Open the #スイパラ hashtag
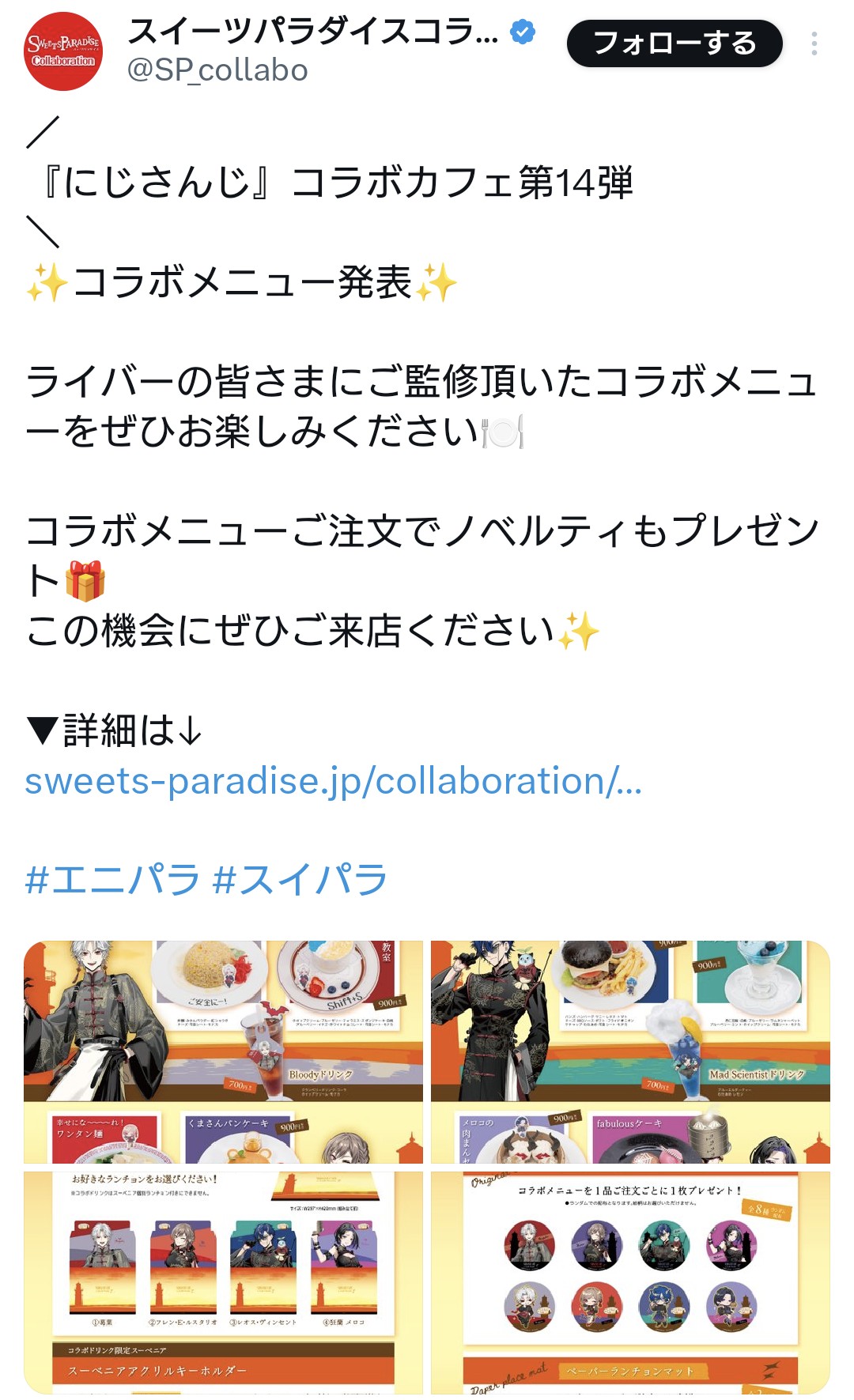The height and width of the screenshot is (1400, 854). pyautogui.click(x=300, y=879)
